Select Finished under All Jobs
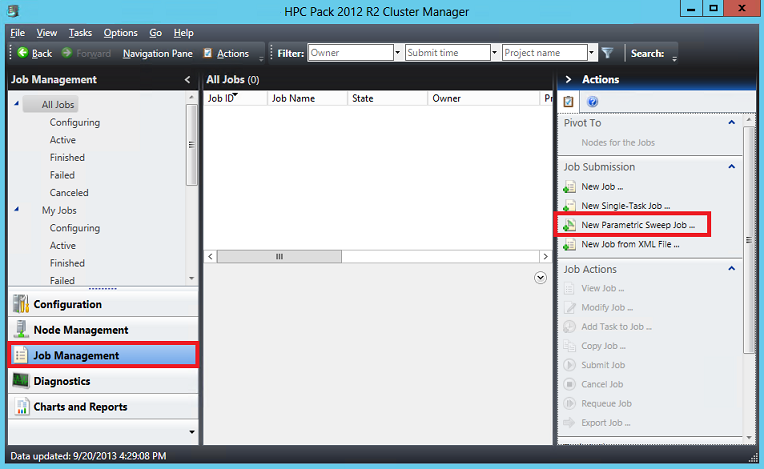The width and height of the screenshot is (764, 469). click(x=67, y=157)
